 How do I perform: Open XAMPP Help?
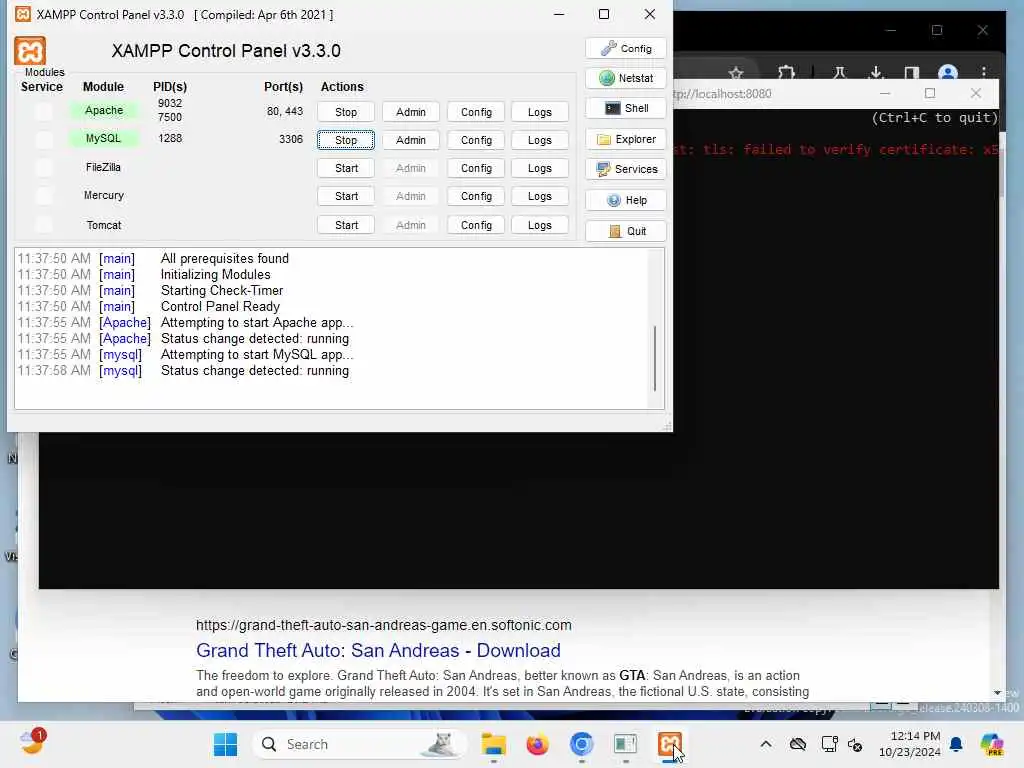tap(626, 200)
